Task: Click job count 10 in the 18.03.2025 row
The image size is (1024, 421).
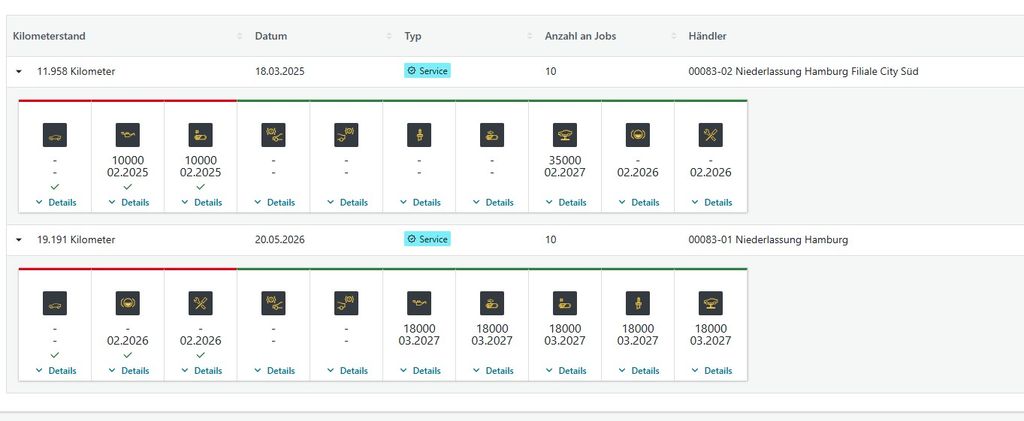Action: (551, 72)
